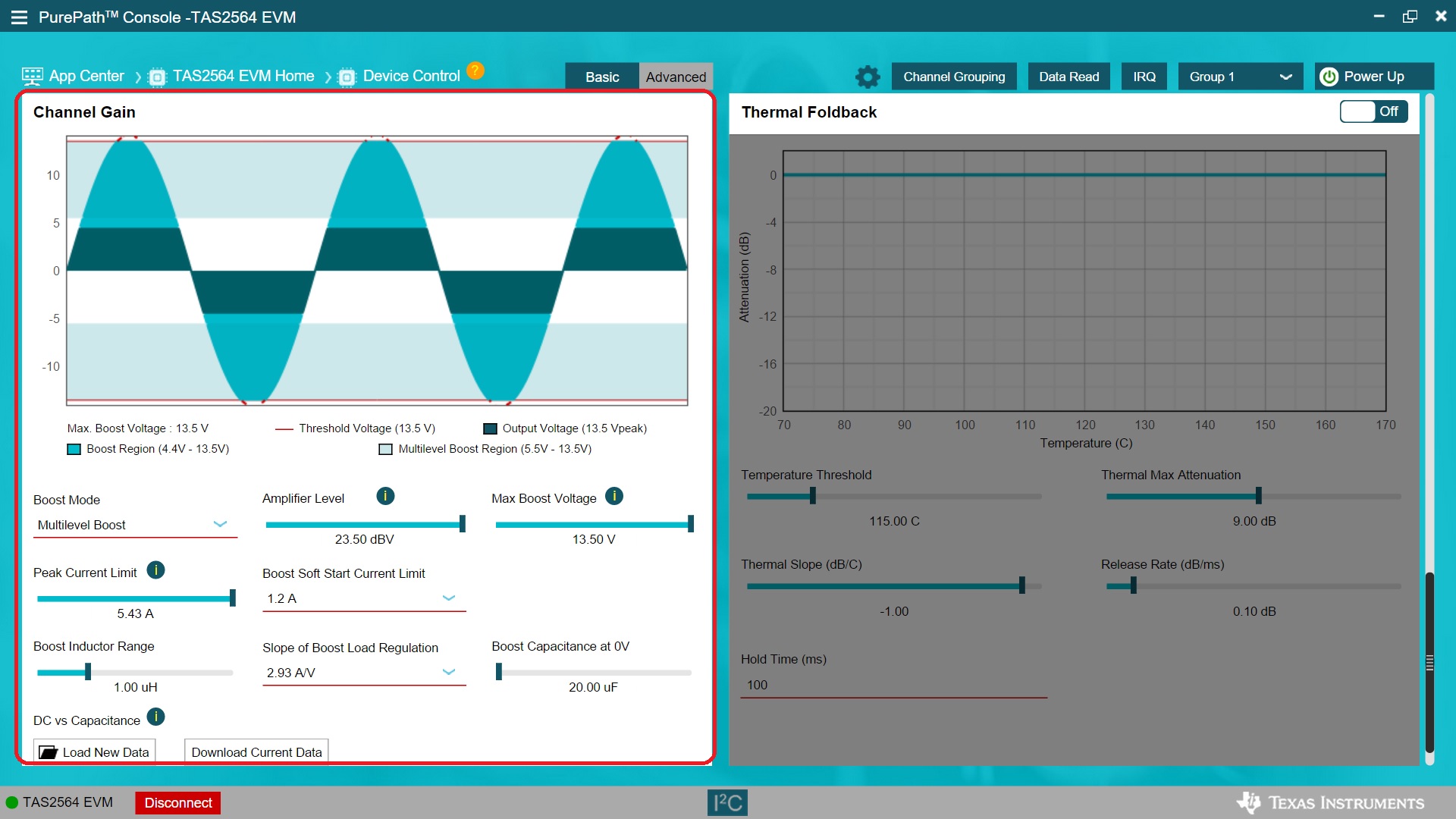The width and height of the screenshot is (1456, 819).
Task: Expand the Boost Mode dropdown
Action: pyautogui.click(x=135, y=525)
